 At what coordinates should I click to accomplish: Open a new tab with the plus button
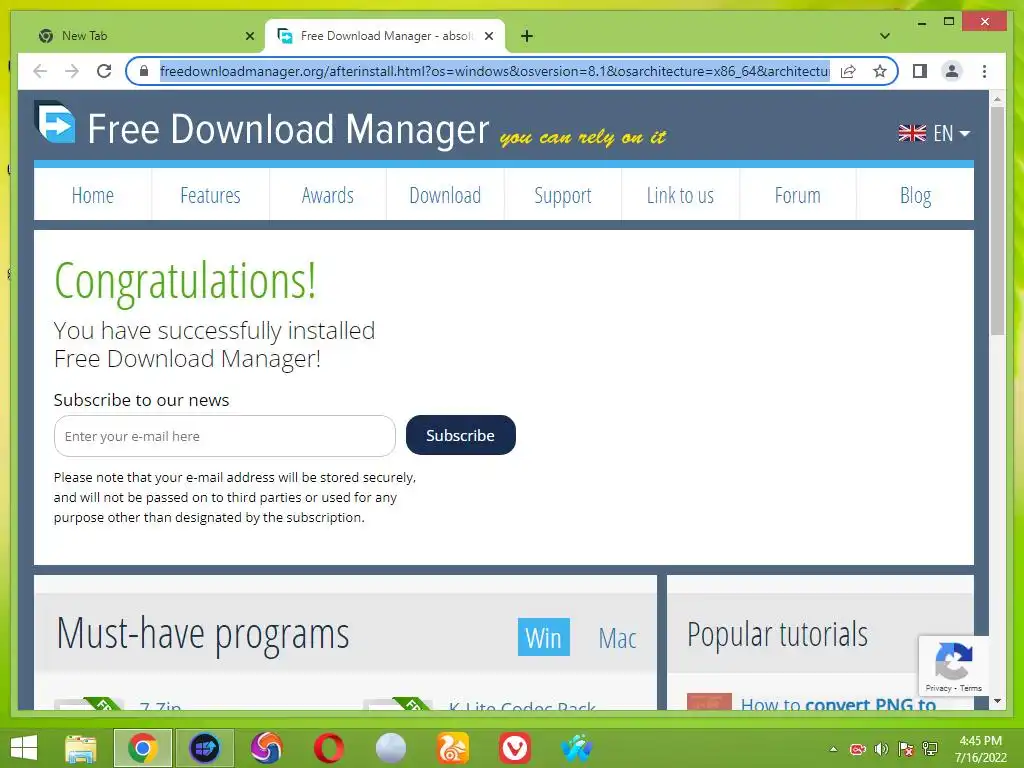[527, 36]
